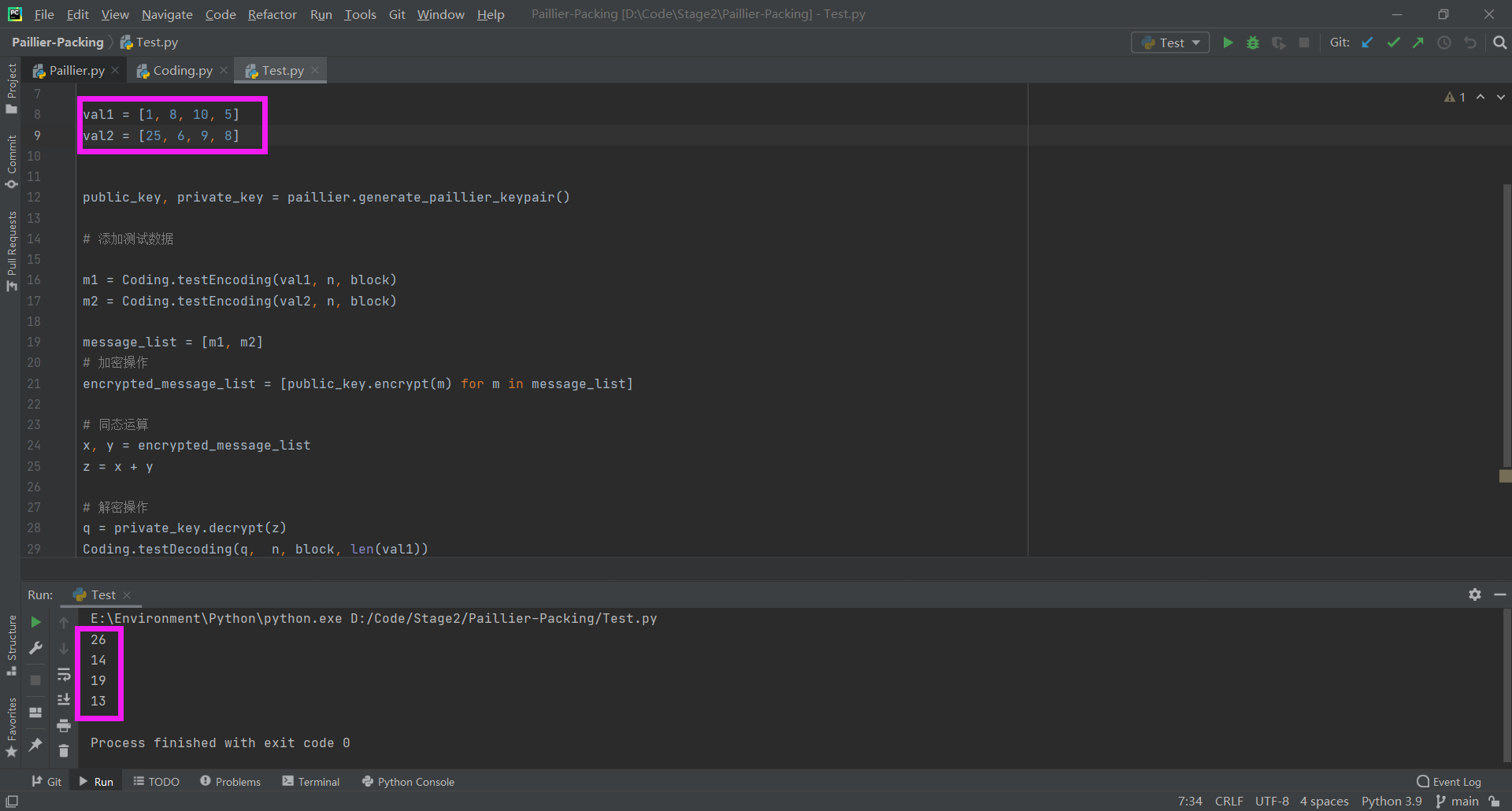1512x811 pixels.
Task: Close the Coding.py editor tab
Action: [x=224, y=70]
